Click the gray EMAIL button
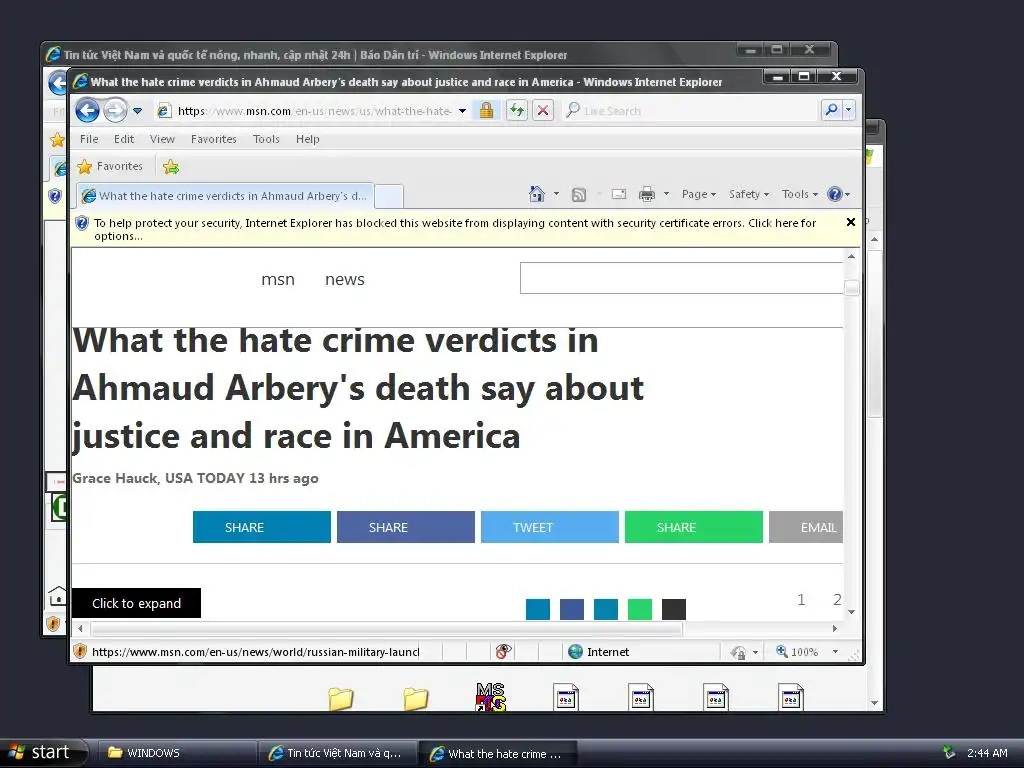The width and height of the screenshot is (1024, 768). (806, 527)
